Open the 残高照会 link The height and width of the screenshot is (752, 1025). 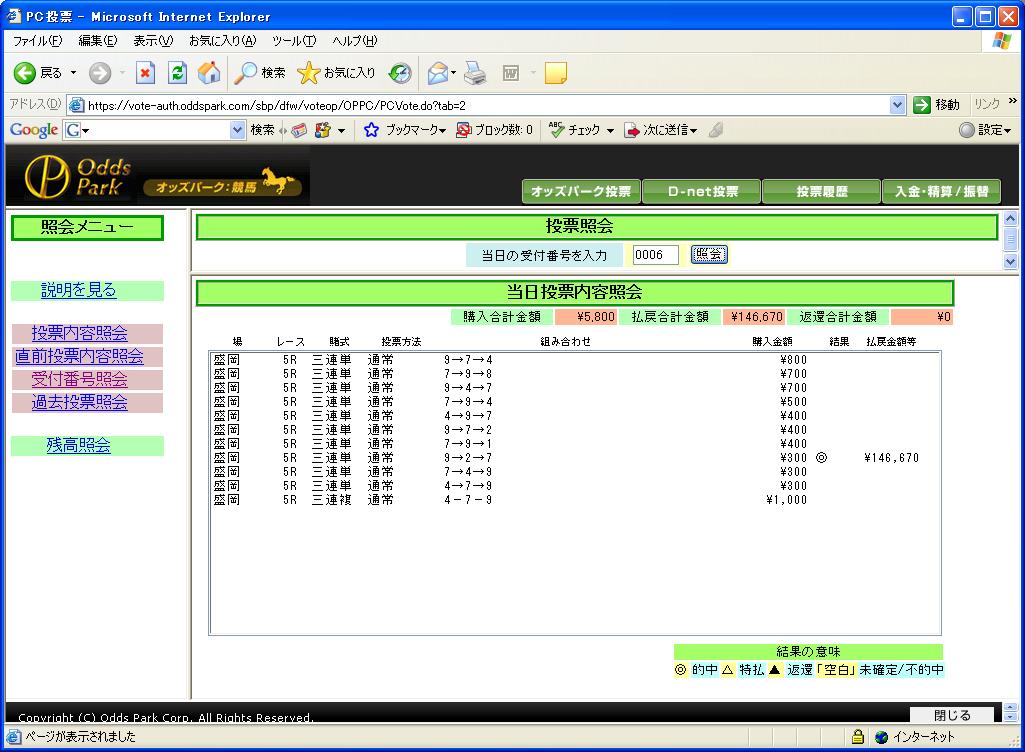pos(78,445)
